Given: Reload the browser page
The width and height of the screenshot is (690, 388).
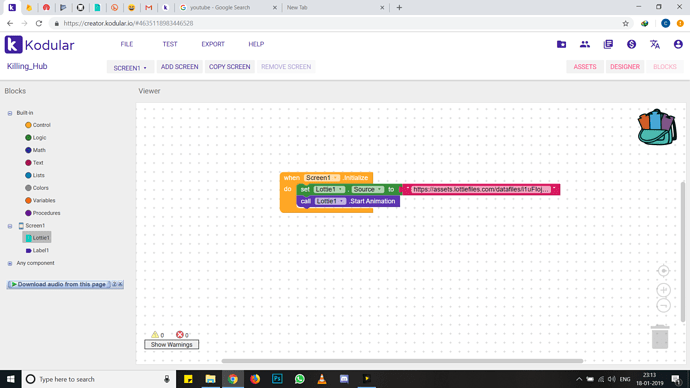Looking at the screenshot, I should [39, 23].
